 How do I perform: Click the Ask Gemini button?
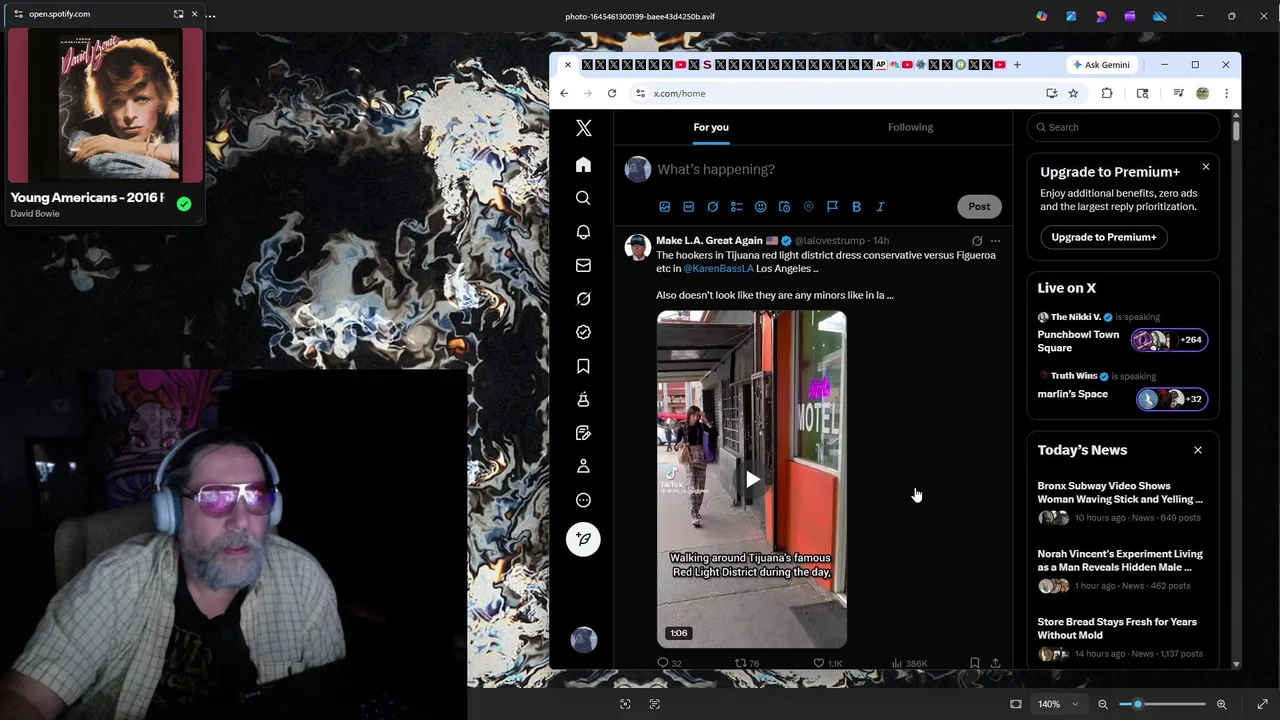point(1101,65)
